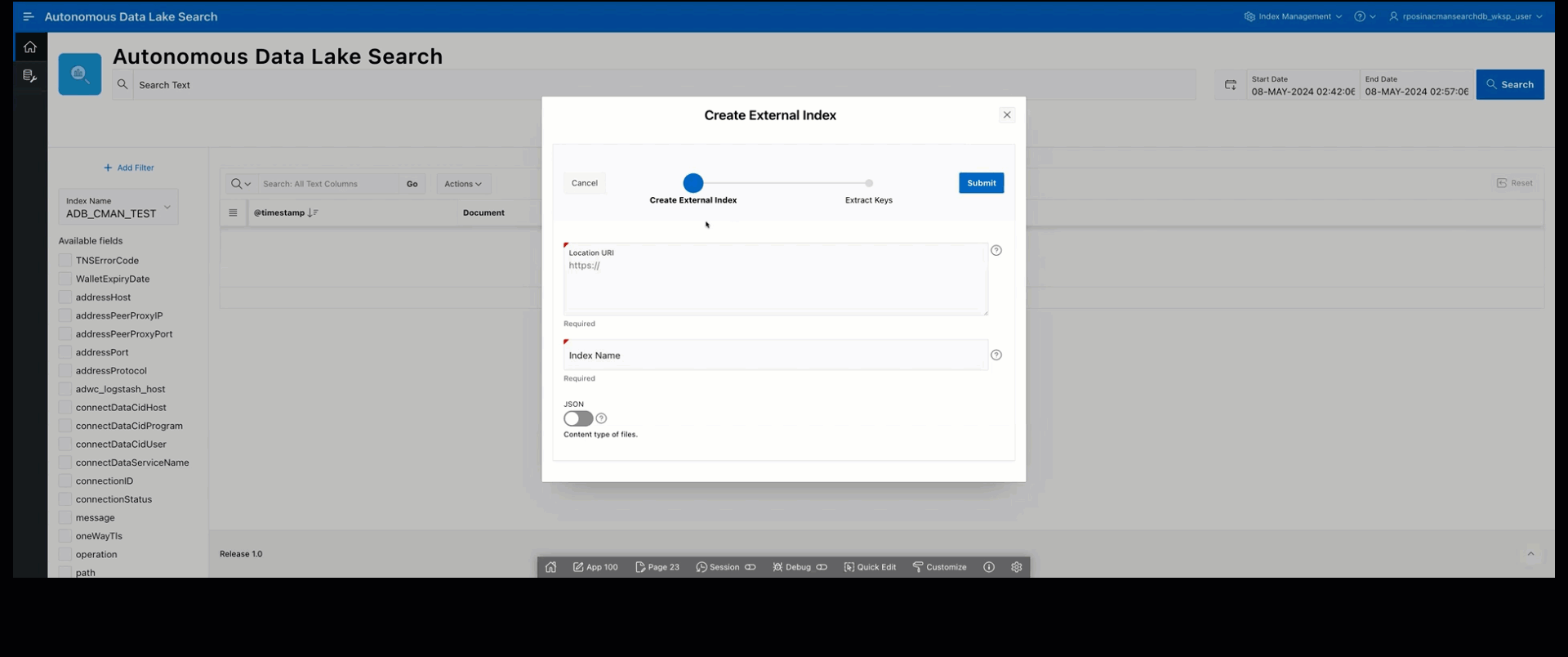The width and height of the screenshot is (1568, 657).
Task: Open developer toolbar settings gear
Action: pyautogui.click(x=1017, y=567)
